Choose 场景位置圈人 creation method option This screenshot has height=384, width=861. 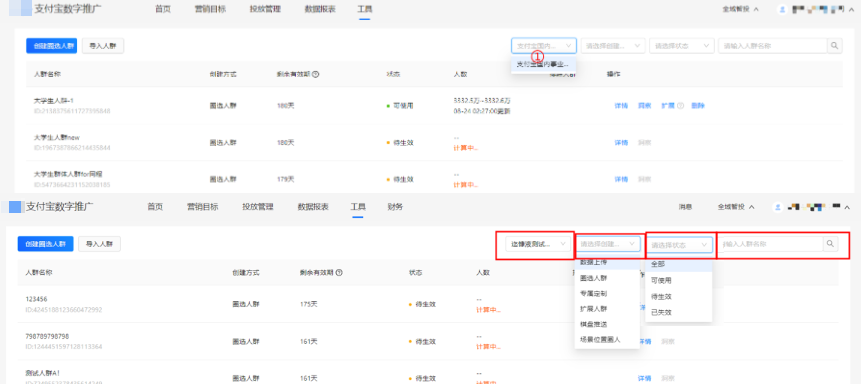607,340
